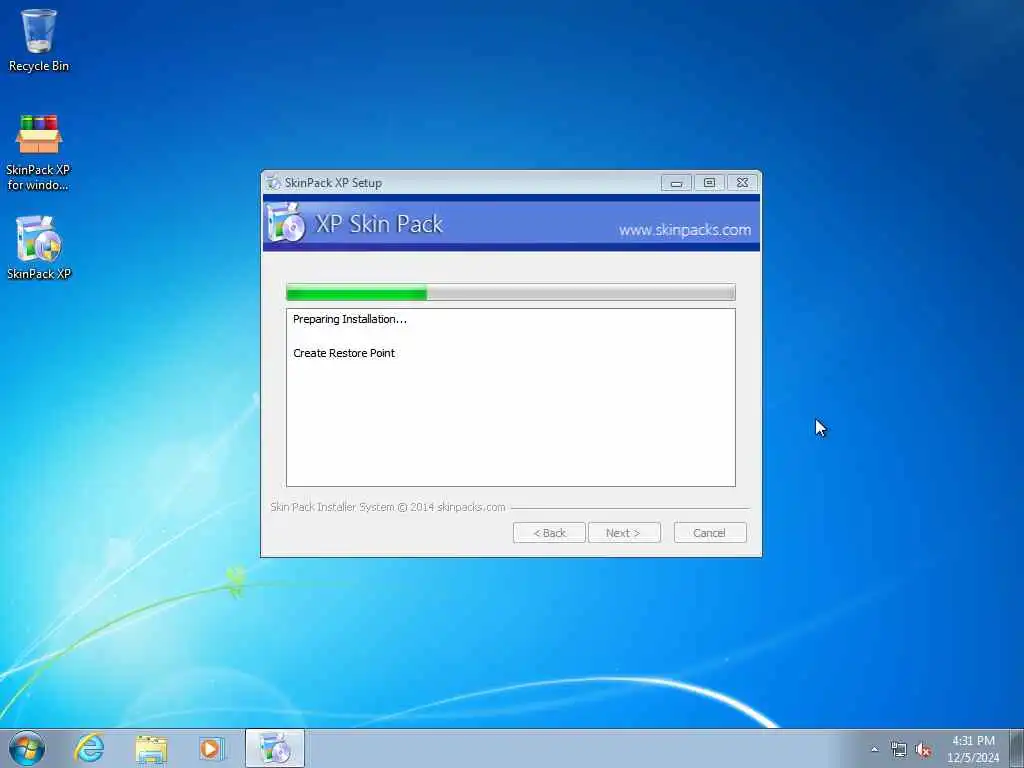
Task: Open Windows Media Player from taskbar
Action: pyautogui.click(x=212, y=748)
